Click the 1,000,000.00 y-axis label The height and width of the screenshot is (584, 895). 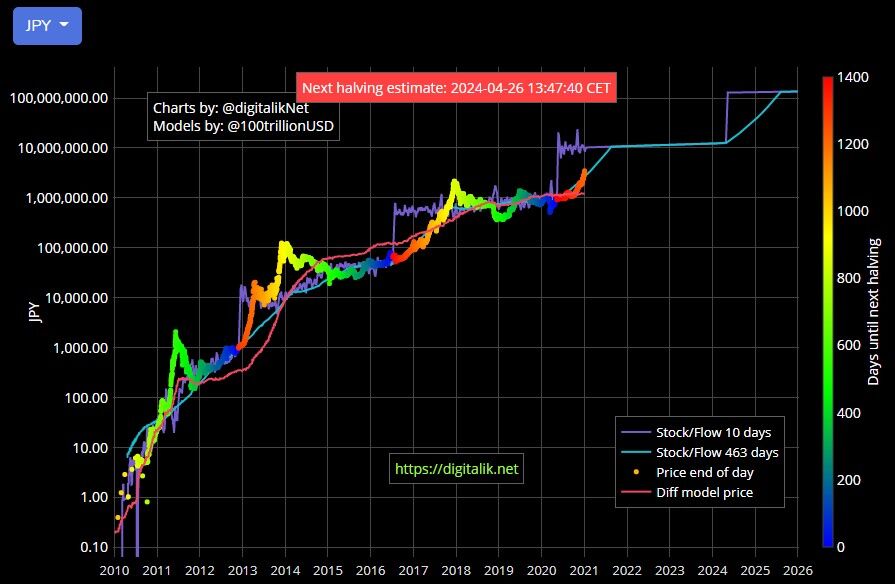click(67, 198)
